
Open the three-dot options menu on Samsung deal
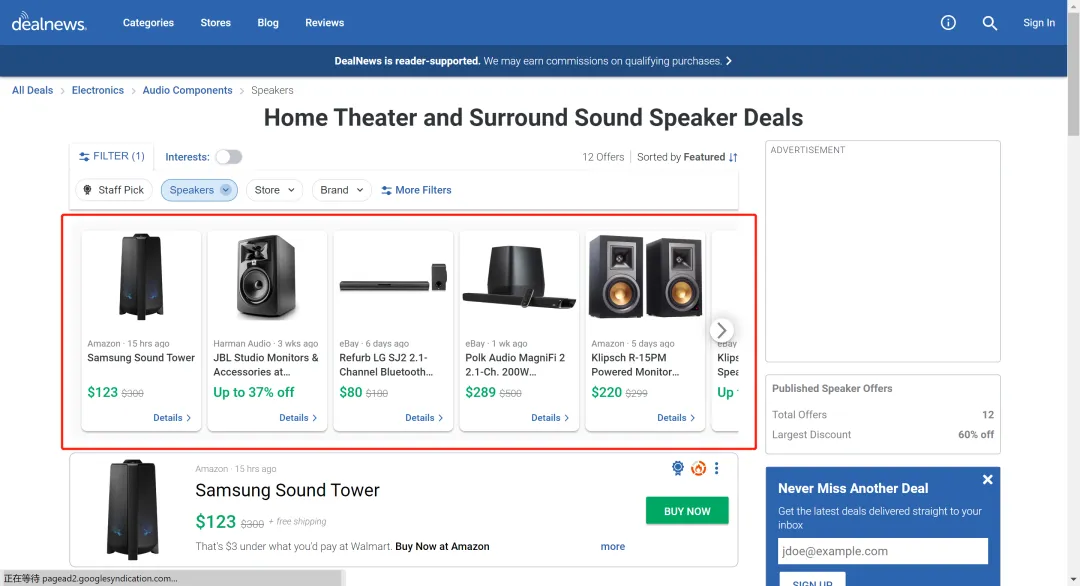(716, 468)
